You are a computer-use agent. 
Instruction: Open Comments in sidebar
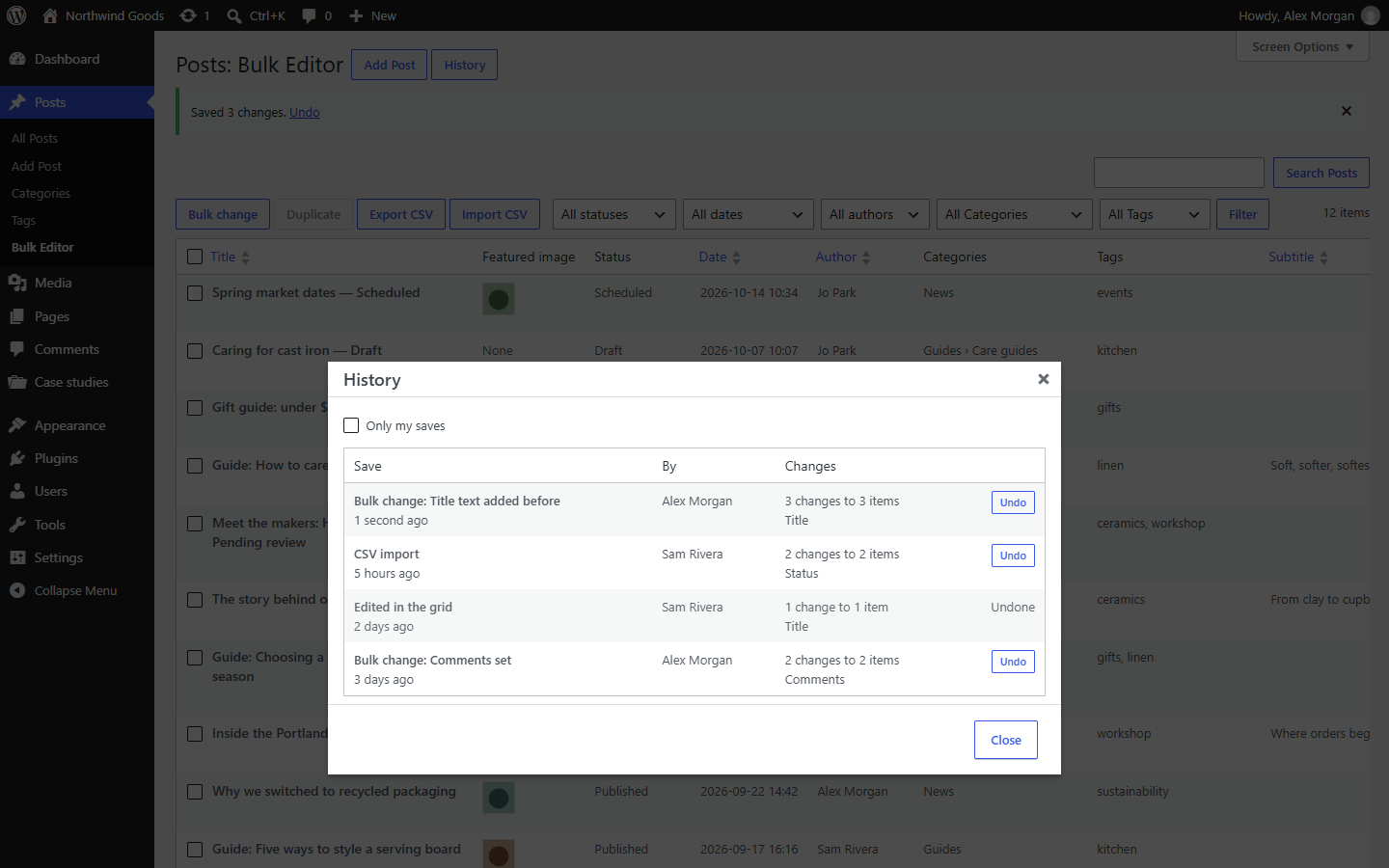(77, 349)
